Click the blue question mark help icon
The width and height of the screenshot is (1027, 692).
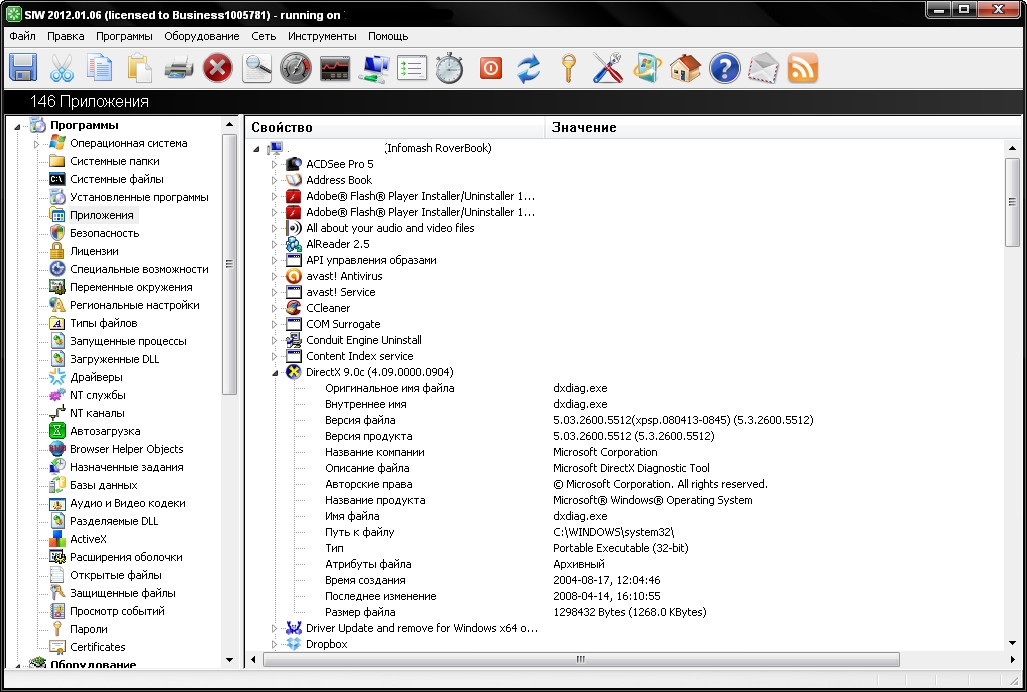point(724,68)
